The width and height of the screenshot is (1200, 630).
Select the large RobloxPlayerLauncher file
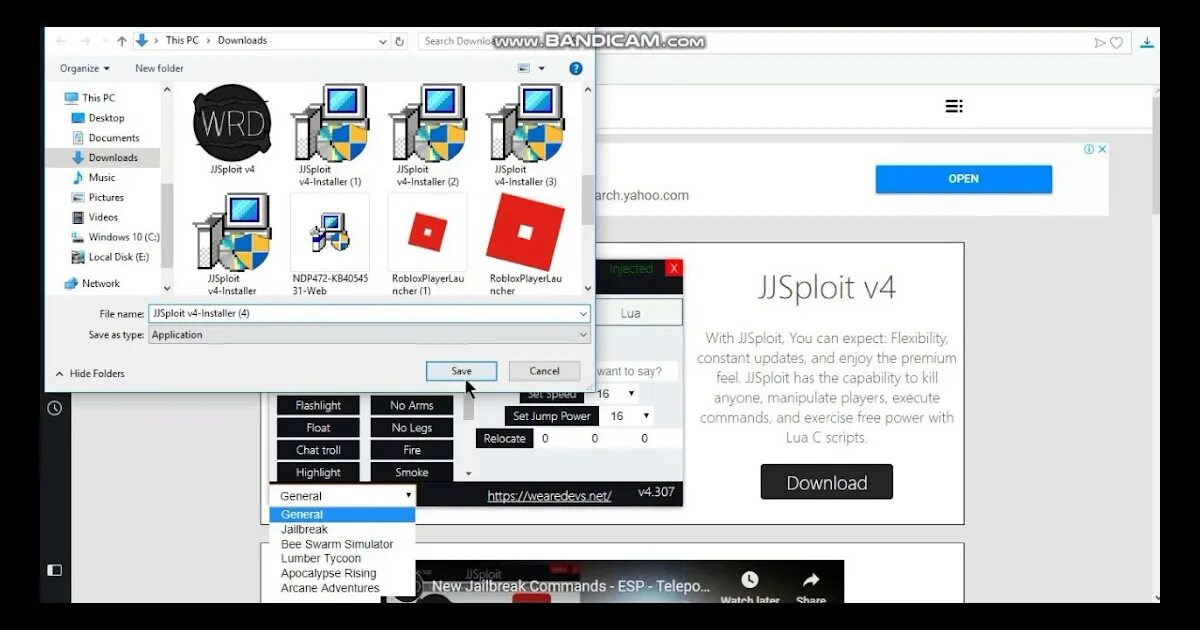[x=525, y=245]
